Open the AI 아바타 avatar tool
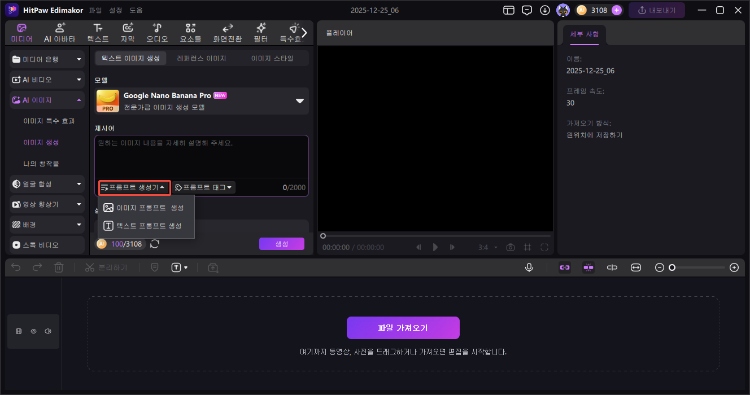750x395 pixels. pos(59,33)
